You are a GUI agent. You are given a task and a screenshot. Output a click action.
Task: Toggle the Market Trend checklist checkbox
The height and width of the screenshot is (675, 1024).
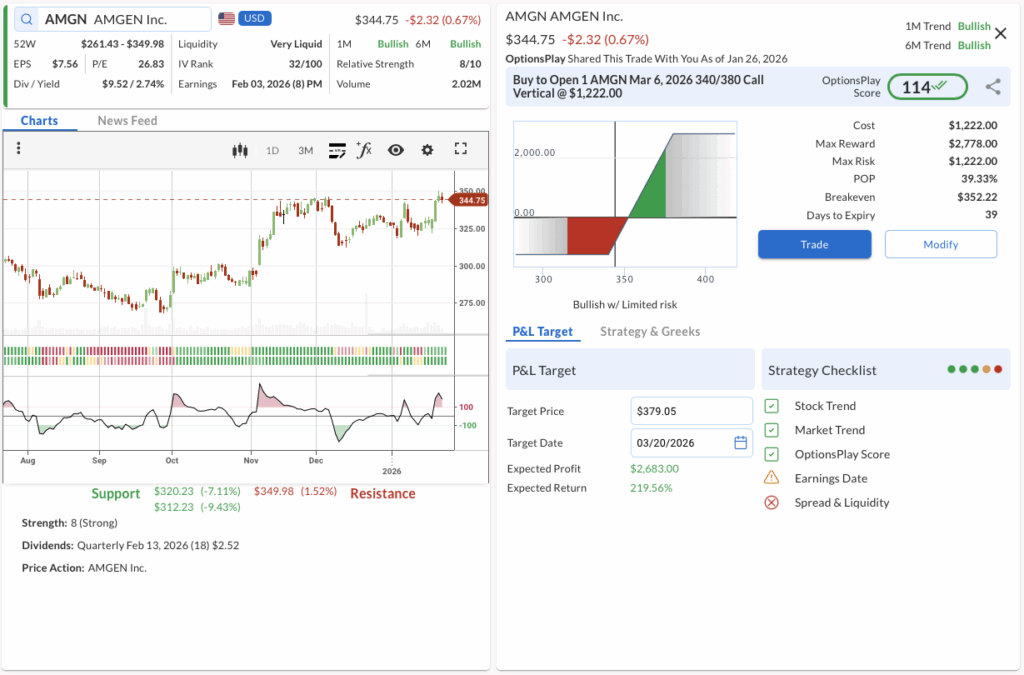pyautogui.click(x=771, y=430)
